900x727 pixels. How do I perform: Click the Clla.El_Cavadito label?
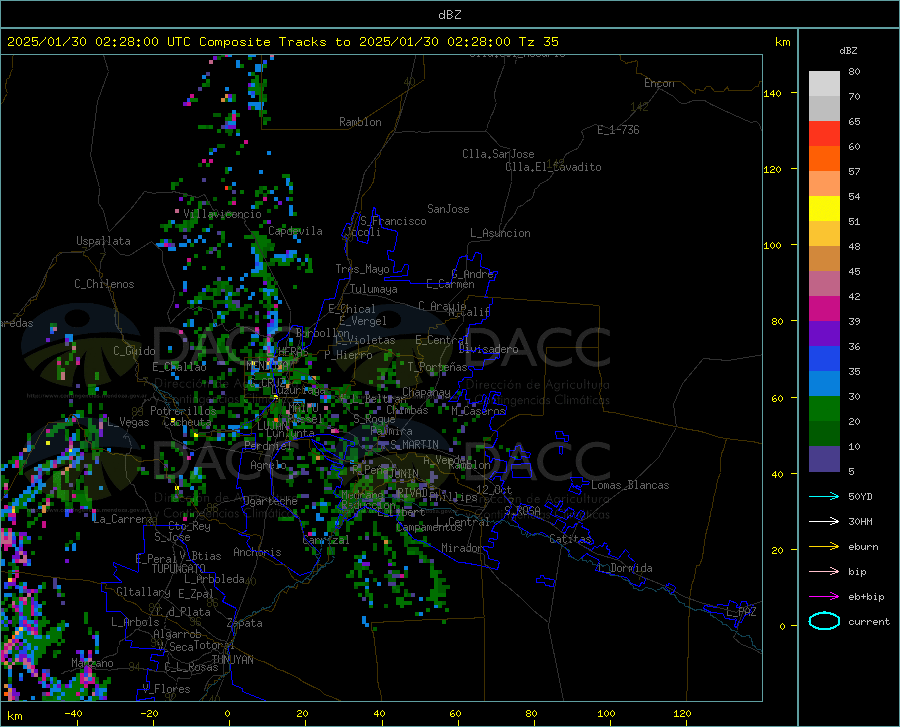click(x=553, y=167)
